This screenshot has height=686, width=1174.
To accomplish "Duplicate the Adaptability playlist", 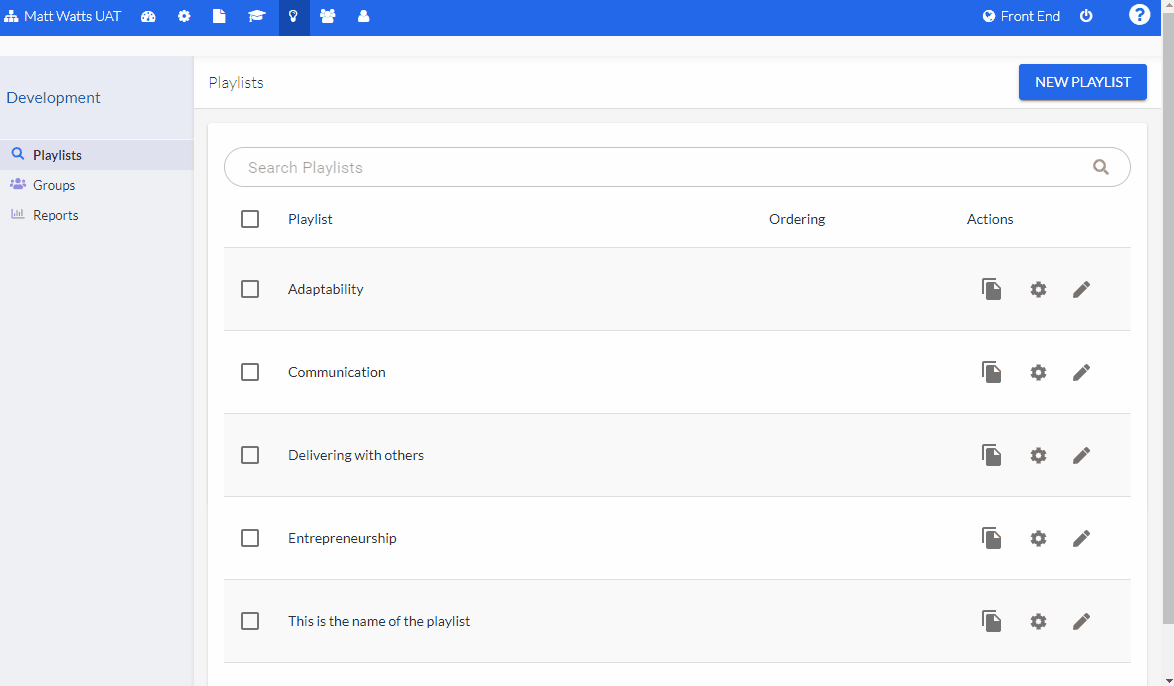I will coord(991,289).
